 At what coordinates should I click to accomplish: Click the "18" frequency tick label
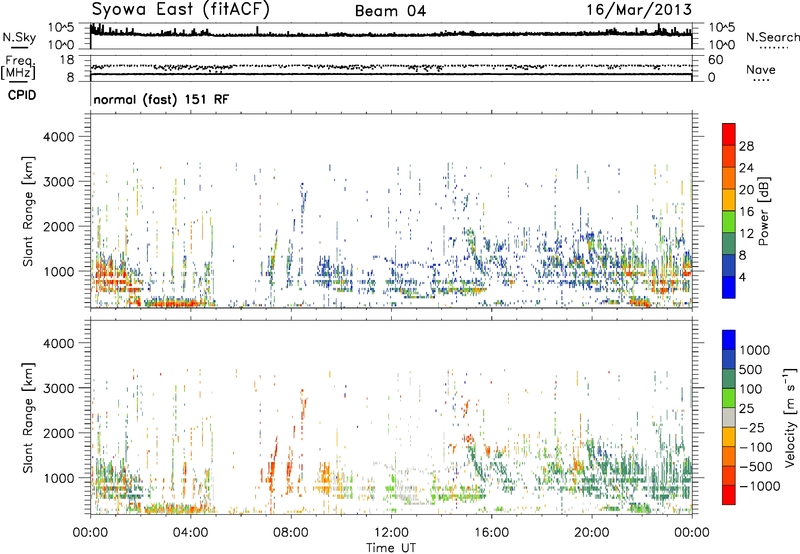tap(67, 60)
